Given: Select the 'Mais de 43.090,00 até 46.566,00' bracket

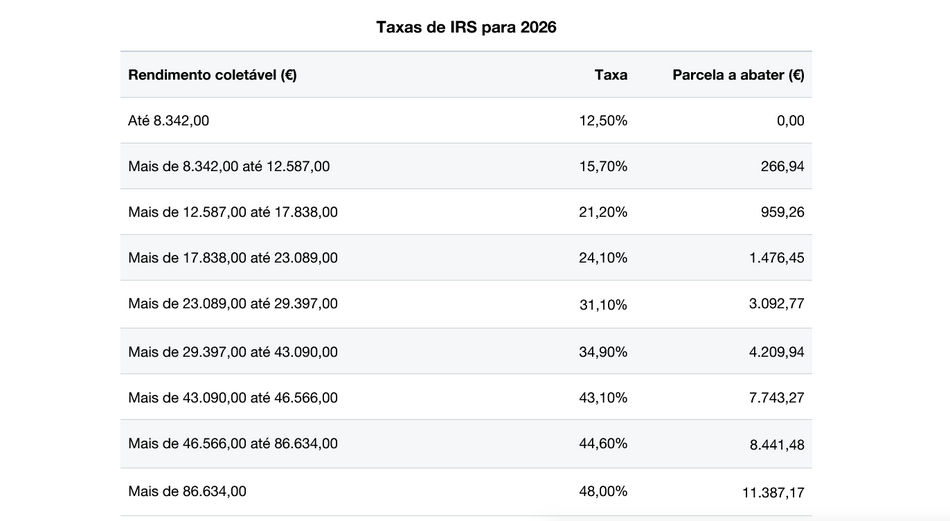Looking at the screenshot, I should 233,397.
